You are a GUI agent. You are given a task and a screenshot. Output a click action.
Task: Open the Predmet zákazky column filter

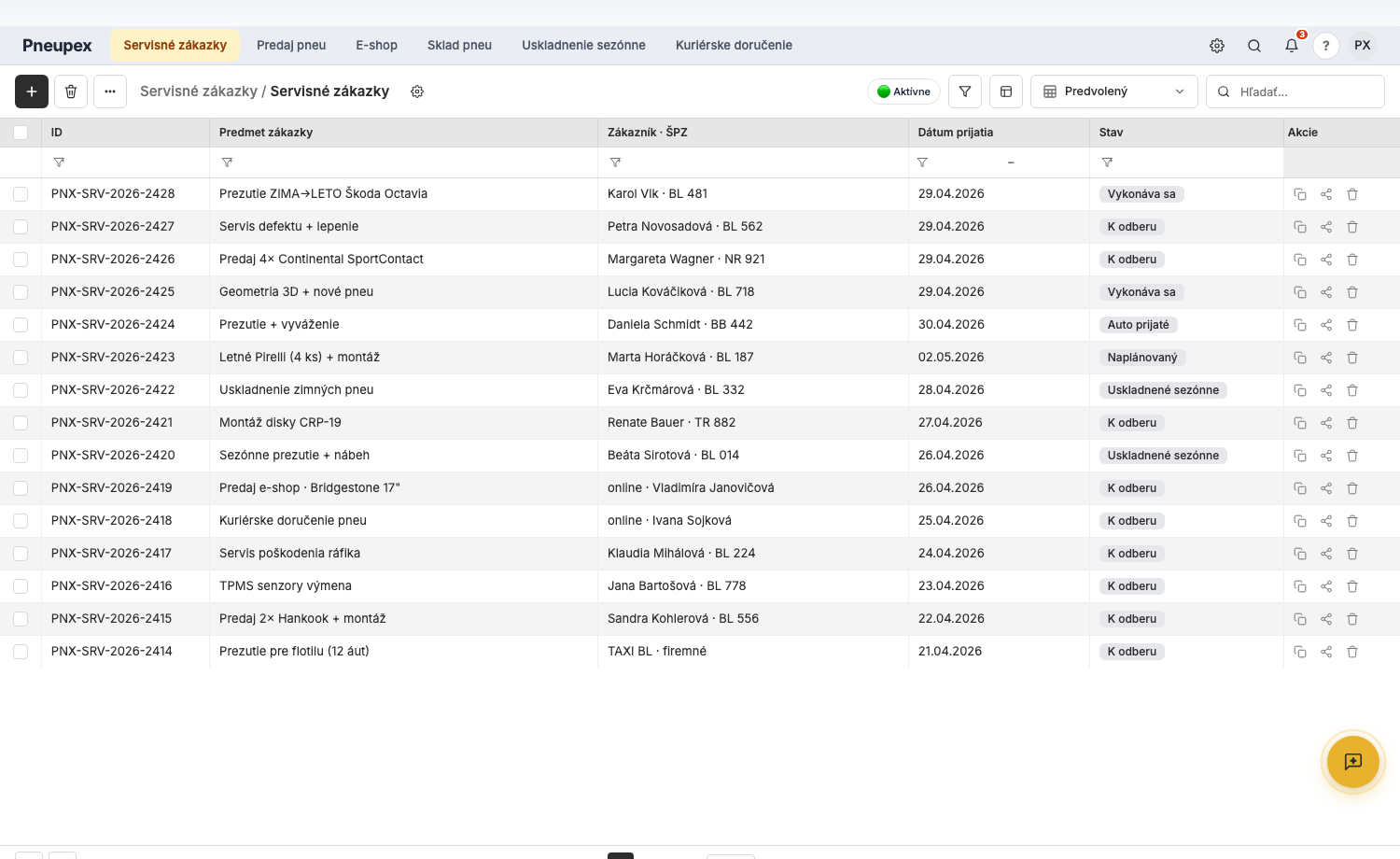coord(227,162)
